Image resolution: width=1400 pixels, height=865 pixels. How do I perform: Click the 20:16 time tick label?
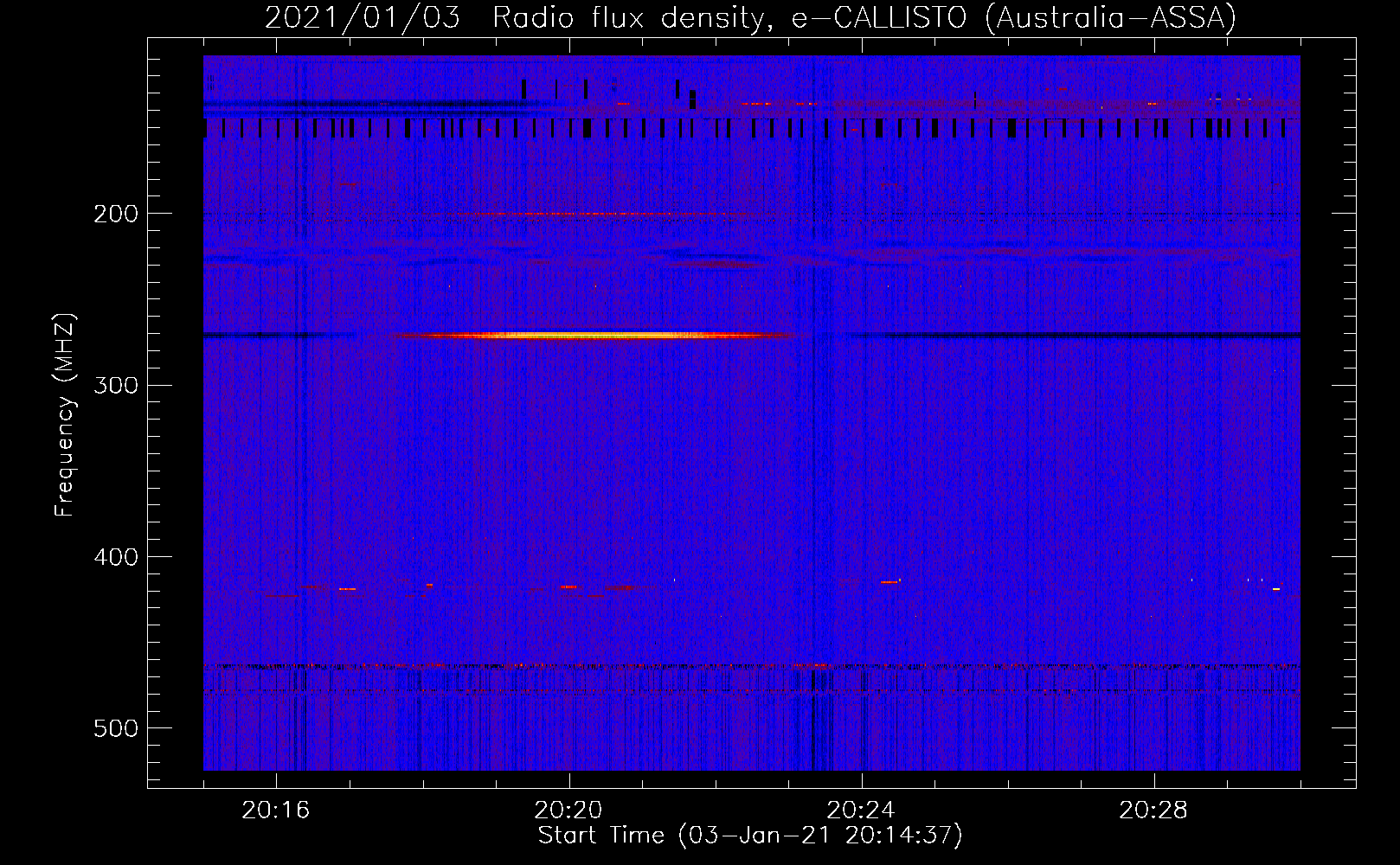point(276,811)
